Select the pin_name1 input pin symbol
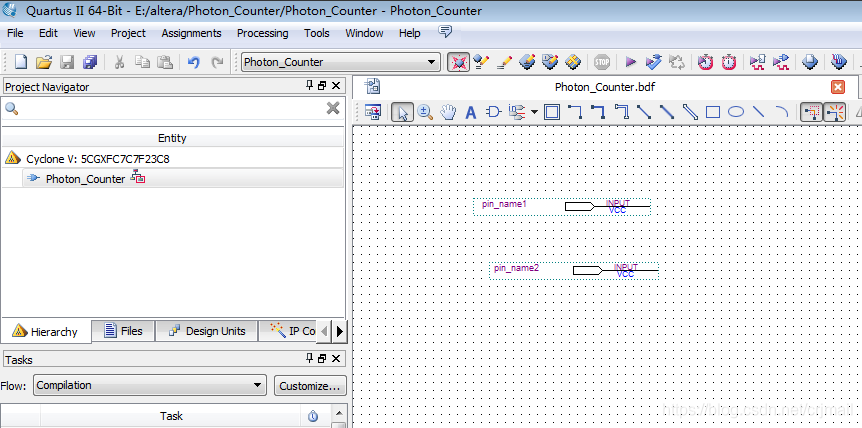The width and height of the screenshot is (862, 428). [561, 207]
